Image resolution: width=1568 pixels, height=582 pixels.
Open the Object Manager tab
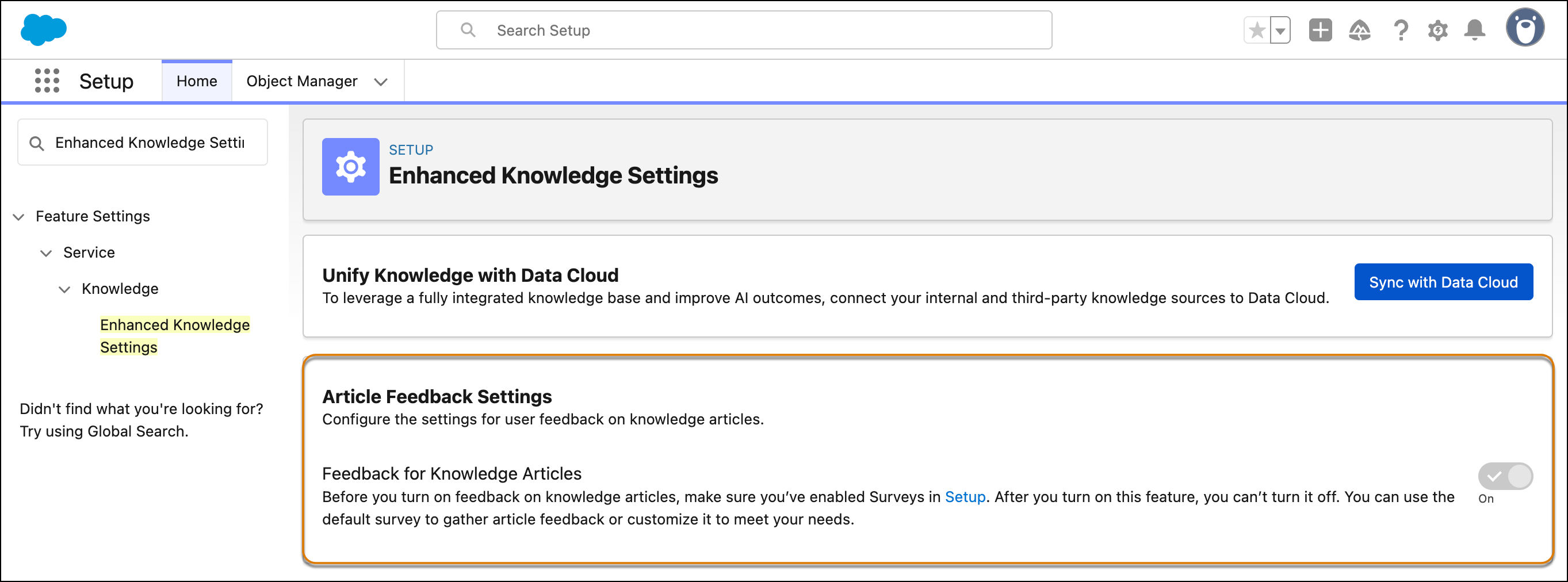(x=302, y=81)
